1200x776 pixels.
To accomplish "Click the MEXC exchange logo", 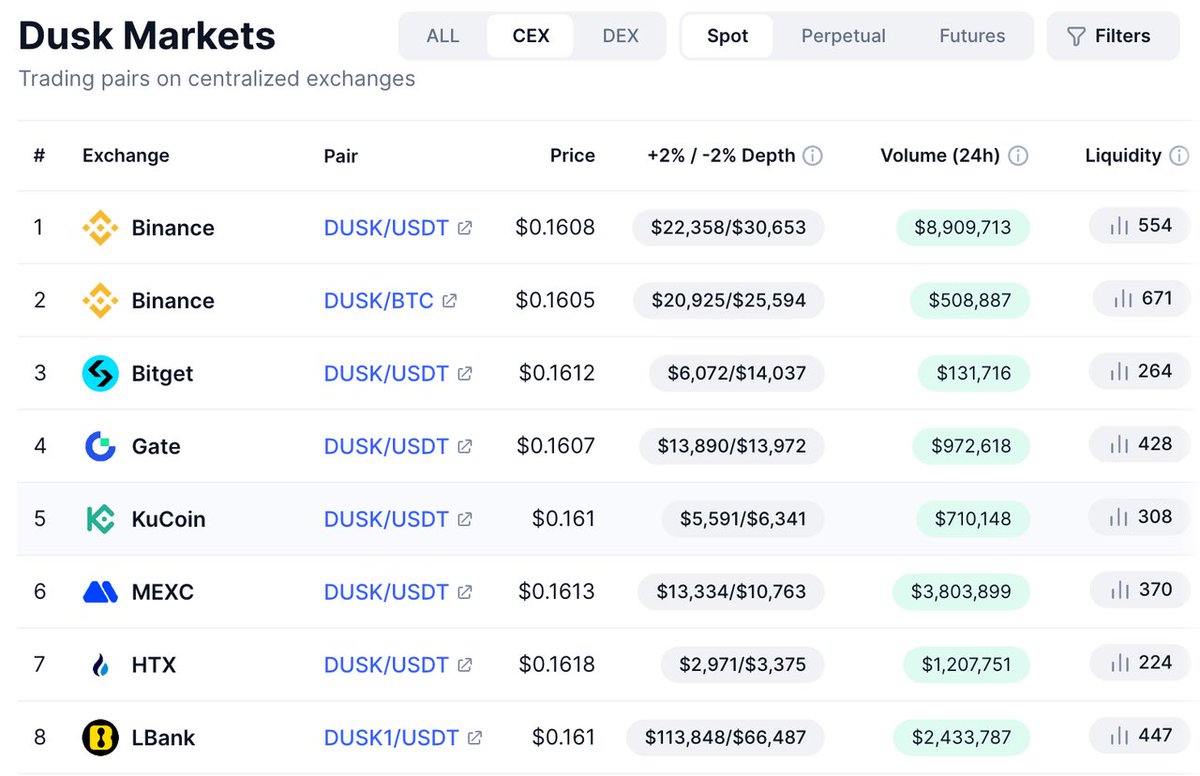I will (100, 592).
